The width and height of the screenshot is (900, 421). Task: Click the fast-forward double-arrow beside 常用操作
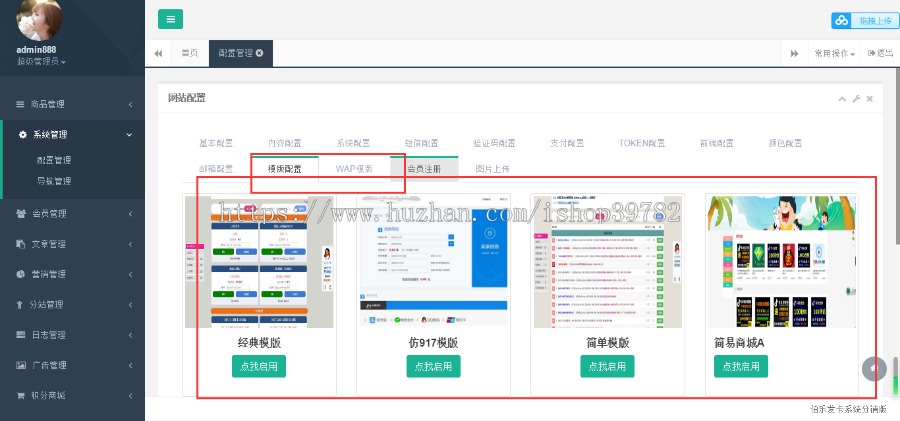[x=795, y=53]
